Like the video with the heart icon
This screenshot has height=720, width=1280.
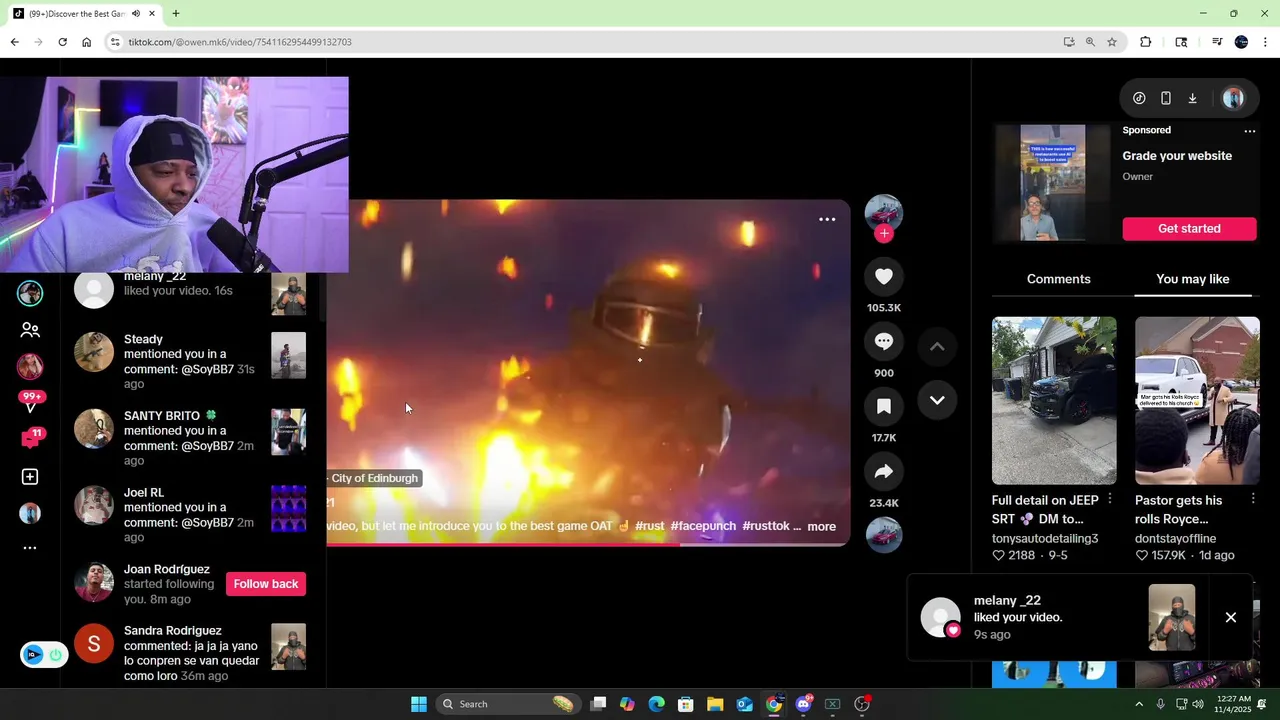[x=884, y=277]
